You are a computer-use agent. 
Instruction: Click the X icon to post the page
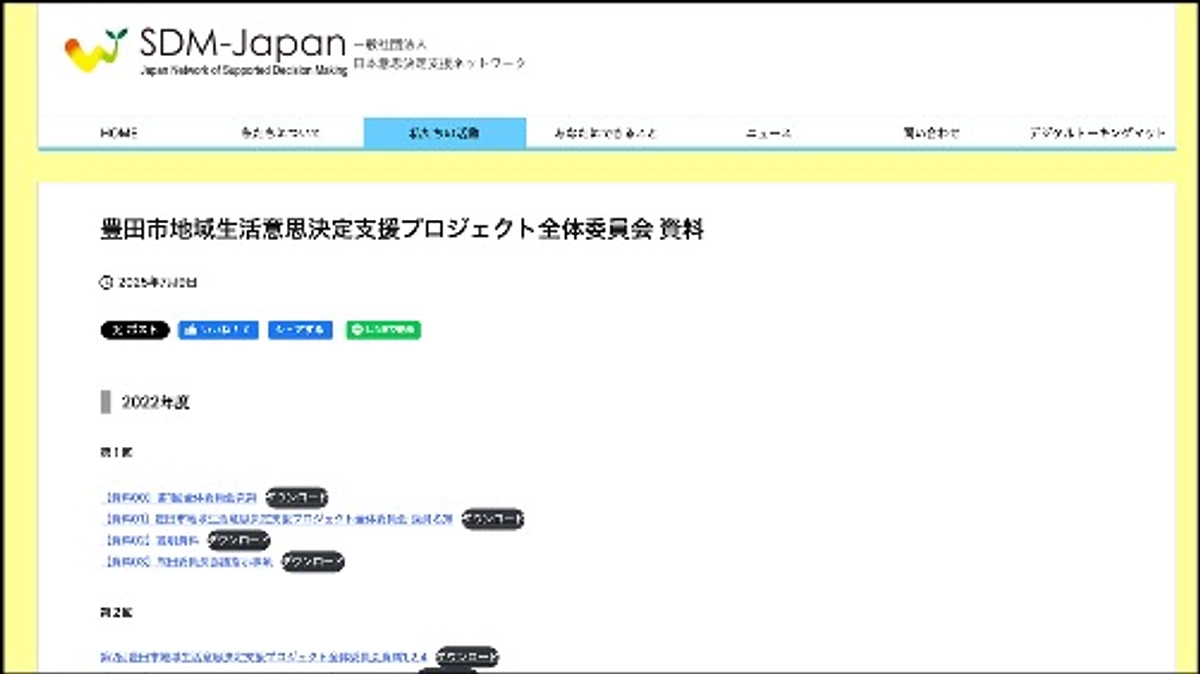coord(117,330)
